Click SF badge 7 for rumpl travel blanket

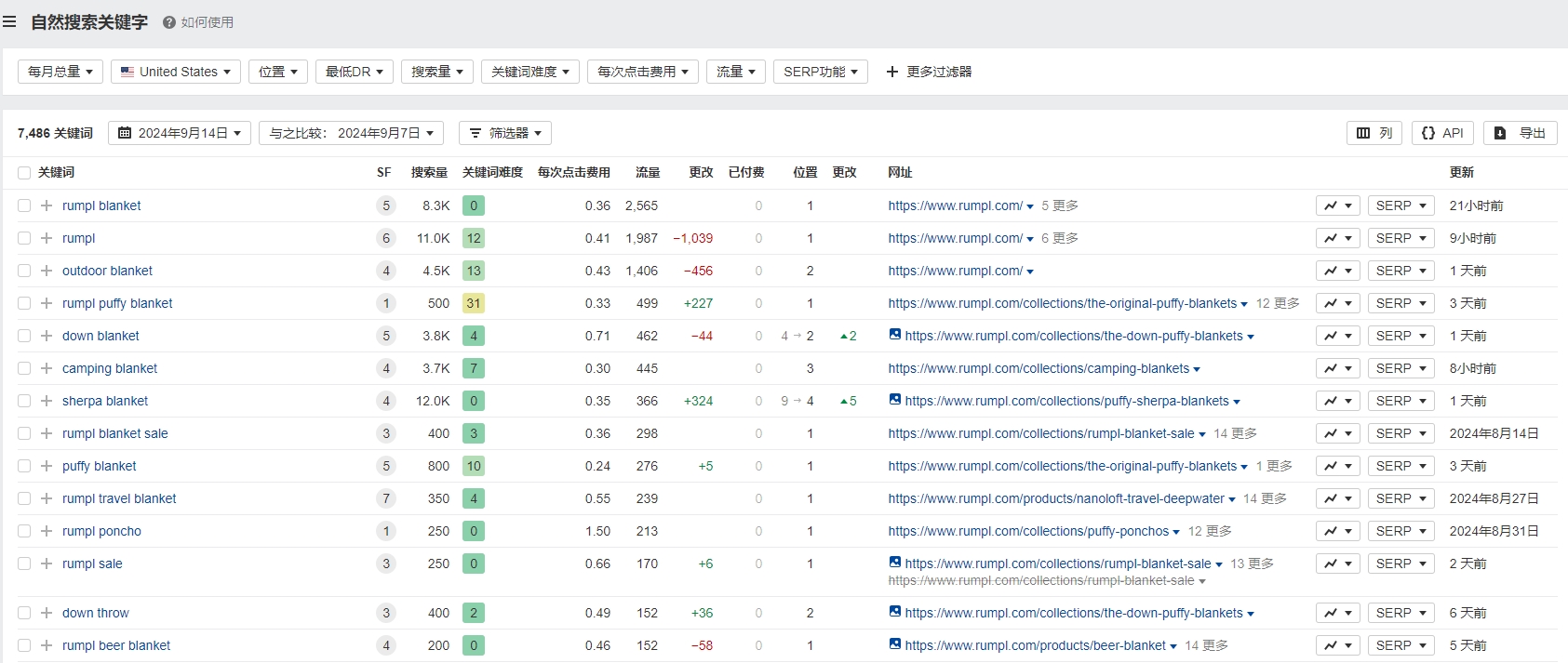point(386,498)
